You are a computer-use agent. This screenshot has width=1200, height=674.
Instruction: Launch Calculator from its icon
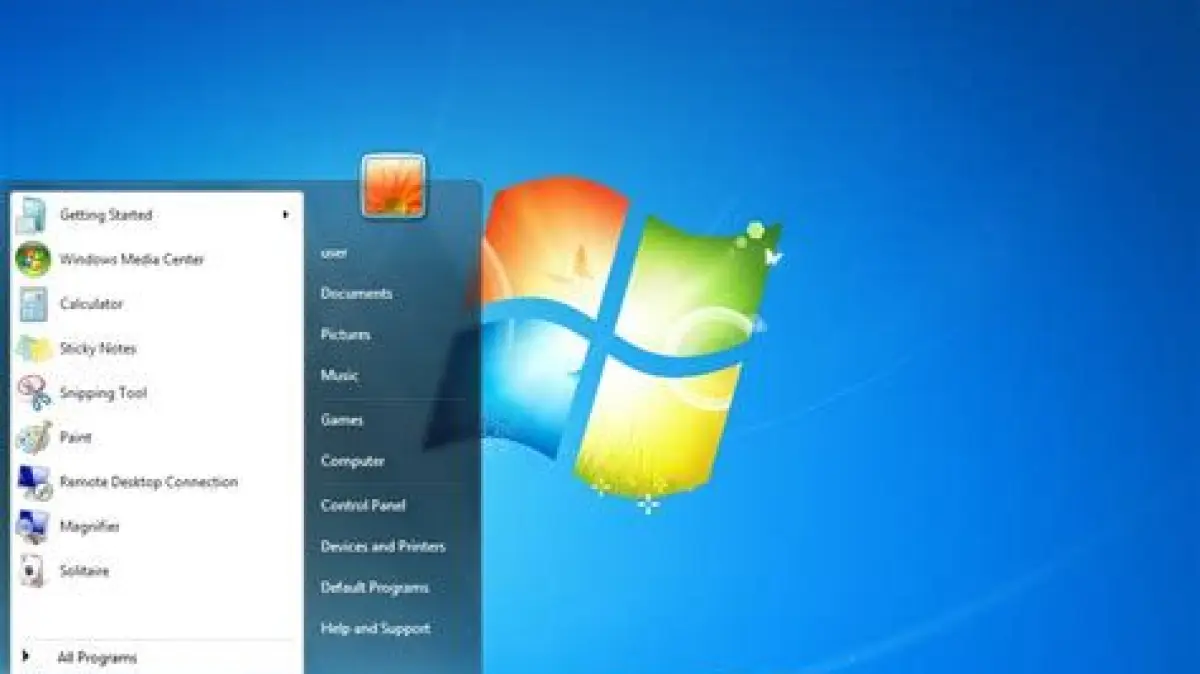click(33, 304)
